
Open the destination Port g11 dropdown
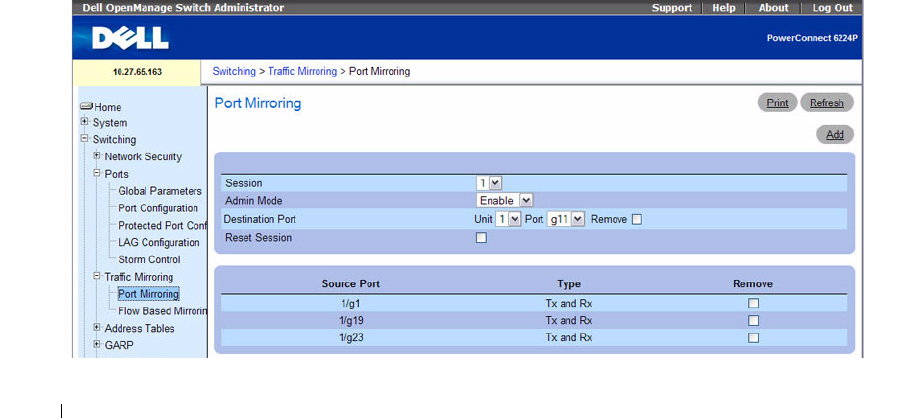565,219
